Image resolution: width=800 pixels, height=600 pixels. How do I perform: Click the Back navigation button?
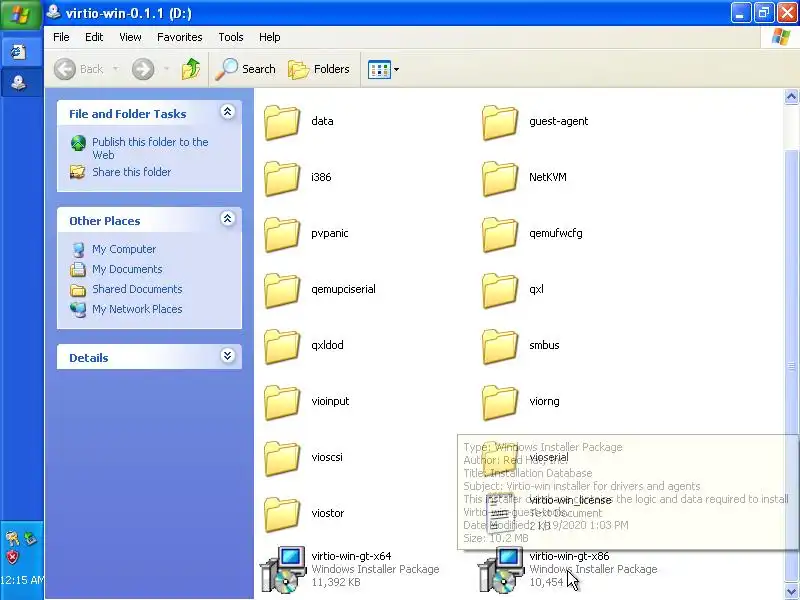click(79, 69)
